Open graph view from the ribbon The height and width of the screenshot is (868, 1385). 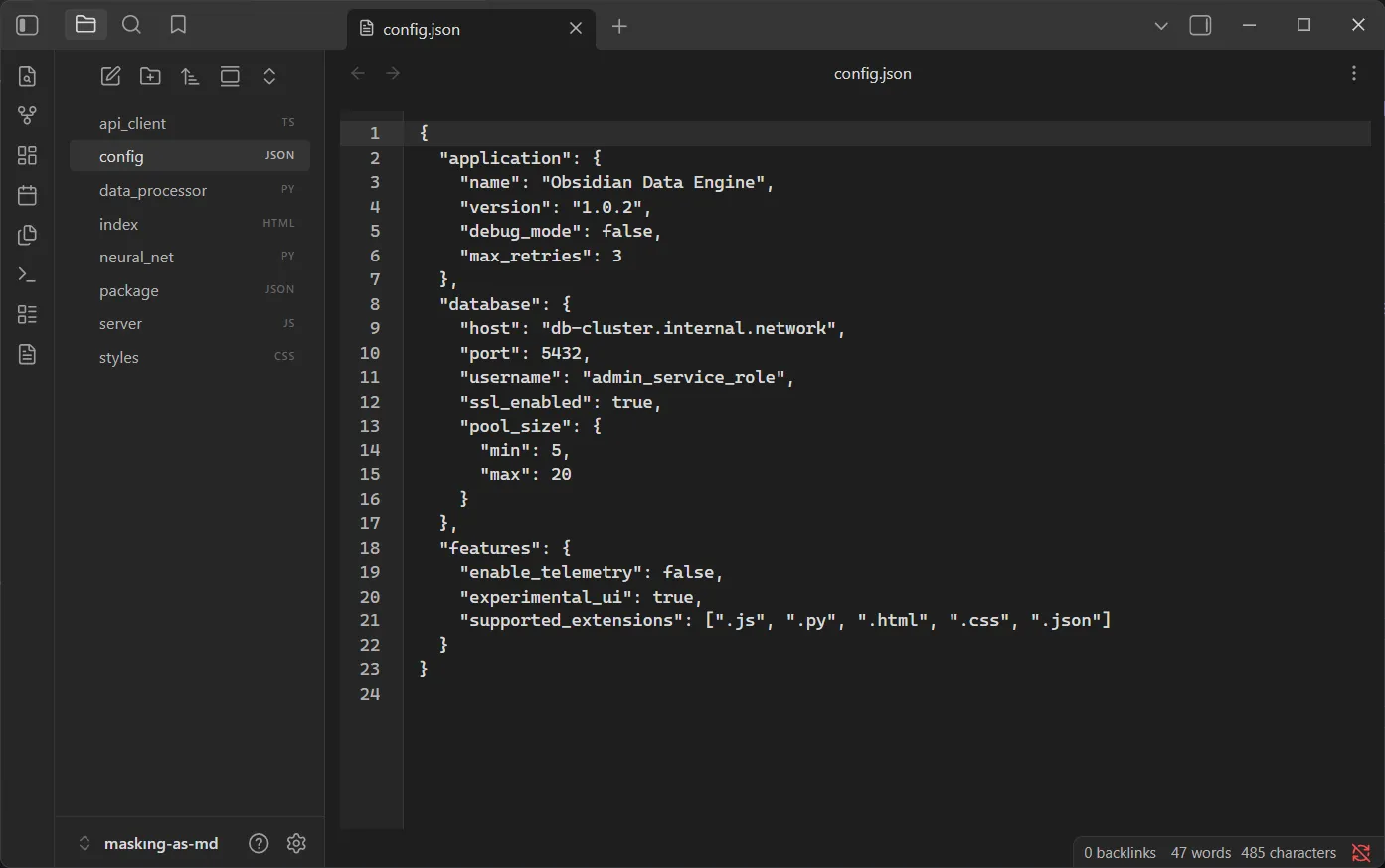[27, 115]
